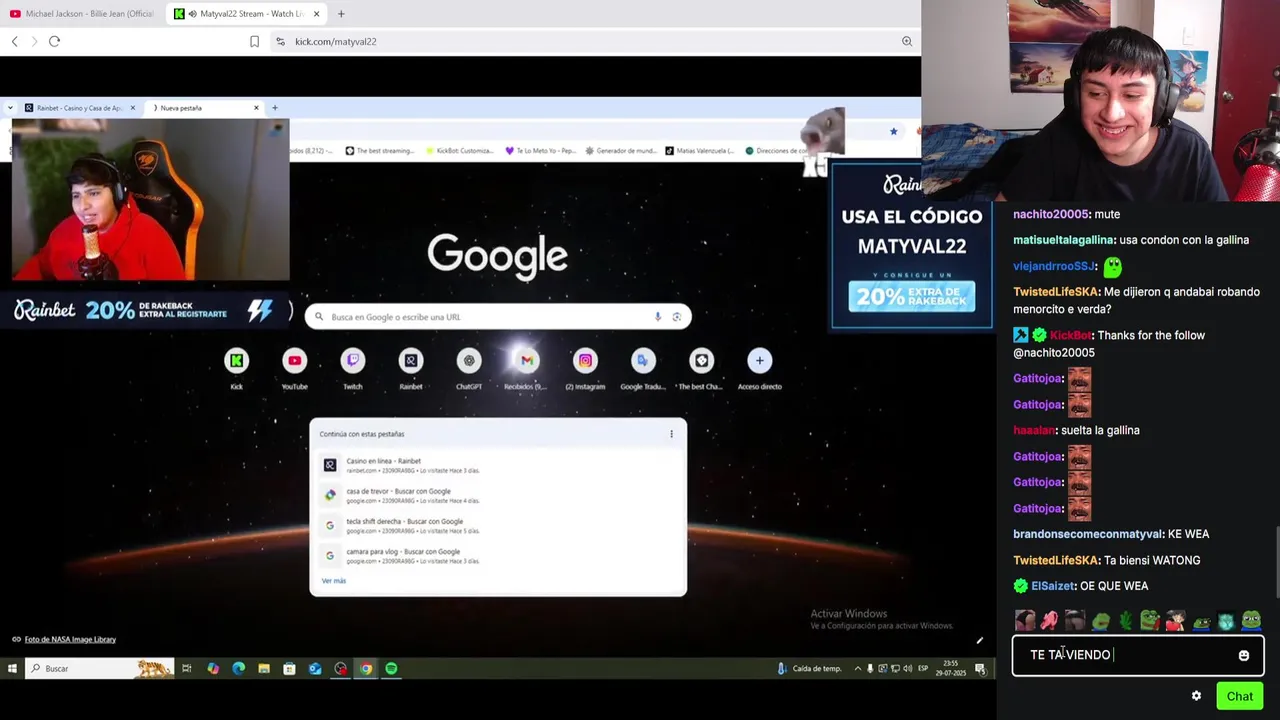Add new tab in streamed browser
The image size is (1280, 720).
coord(275,108)
